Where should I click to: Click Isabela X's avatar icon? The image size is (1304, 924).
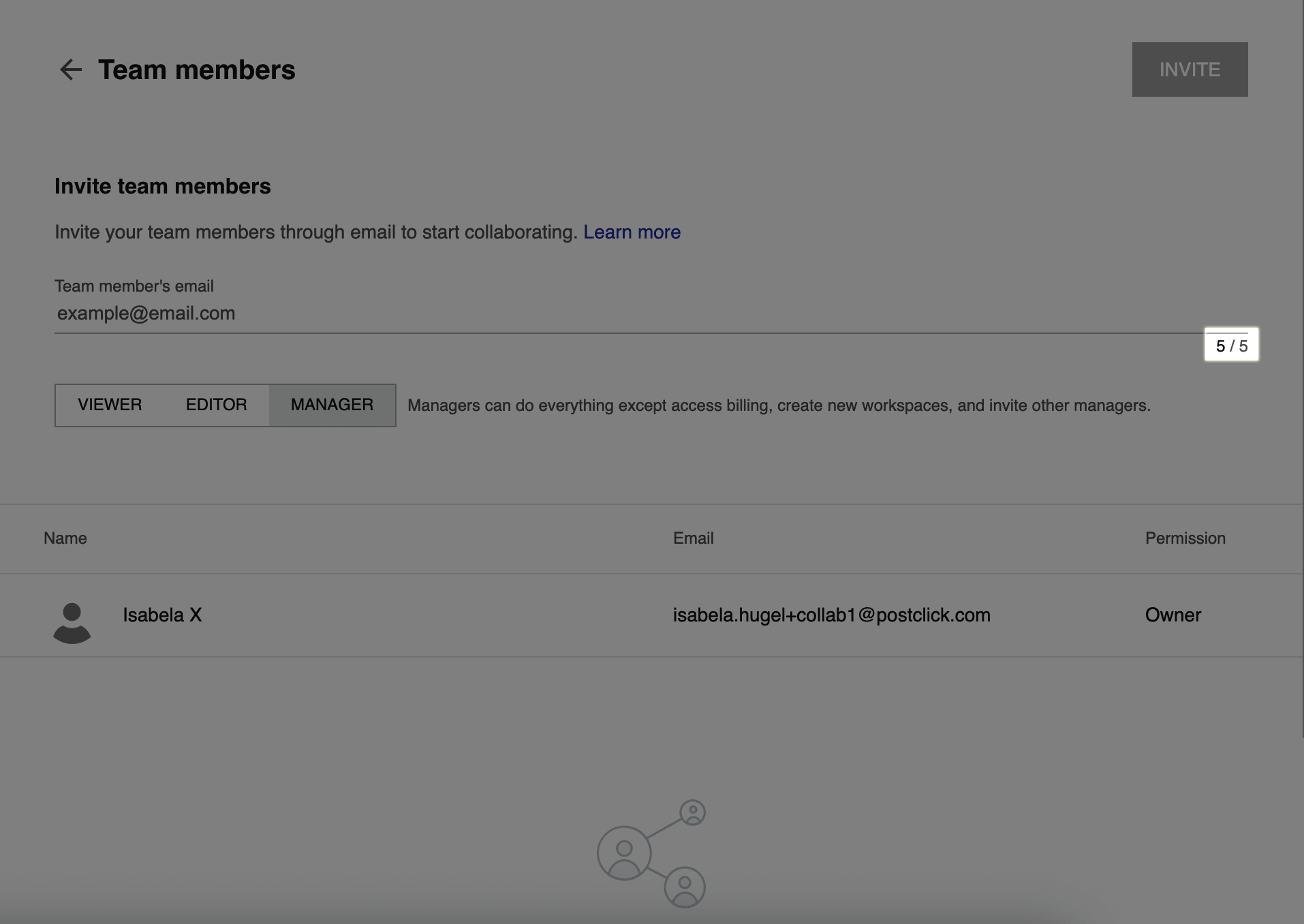click(72, 623)
